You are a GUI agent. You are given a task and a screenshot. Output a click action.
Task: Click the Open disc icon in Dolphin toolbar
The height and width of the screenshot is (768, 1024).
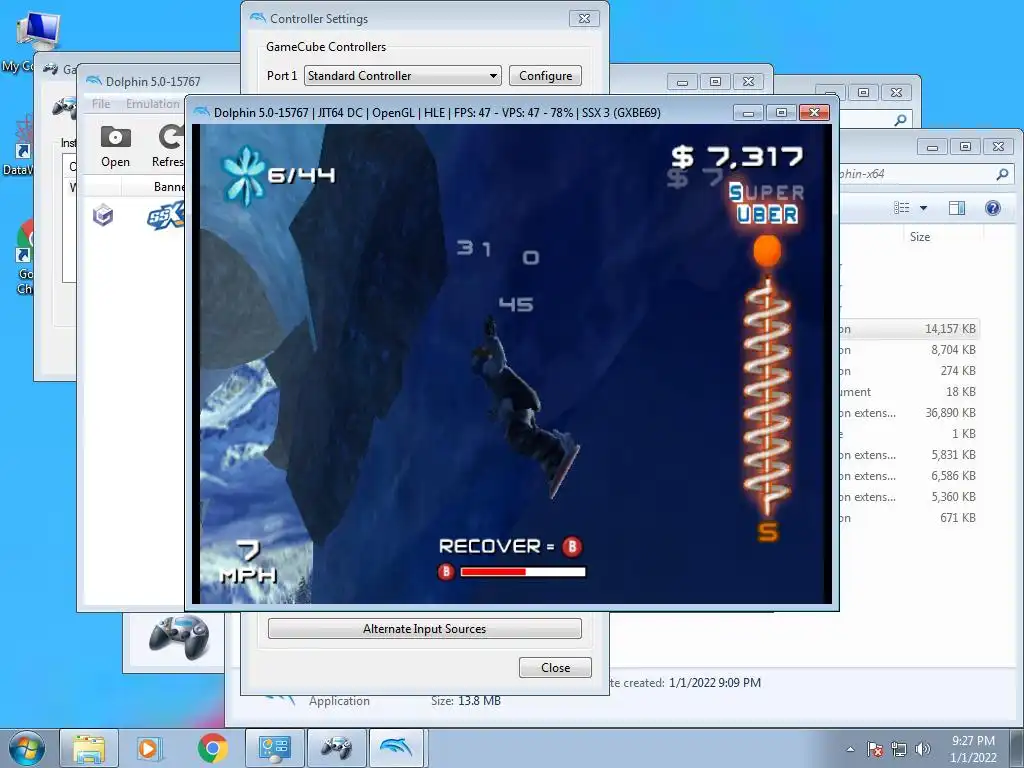tap(115, 137)
